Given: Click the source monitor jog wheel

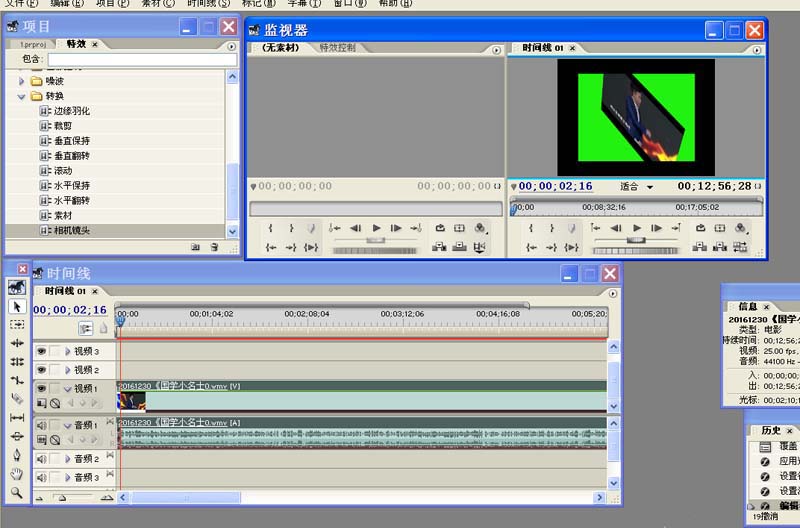Looking at the screenshot, I should (375, 250).
